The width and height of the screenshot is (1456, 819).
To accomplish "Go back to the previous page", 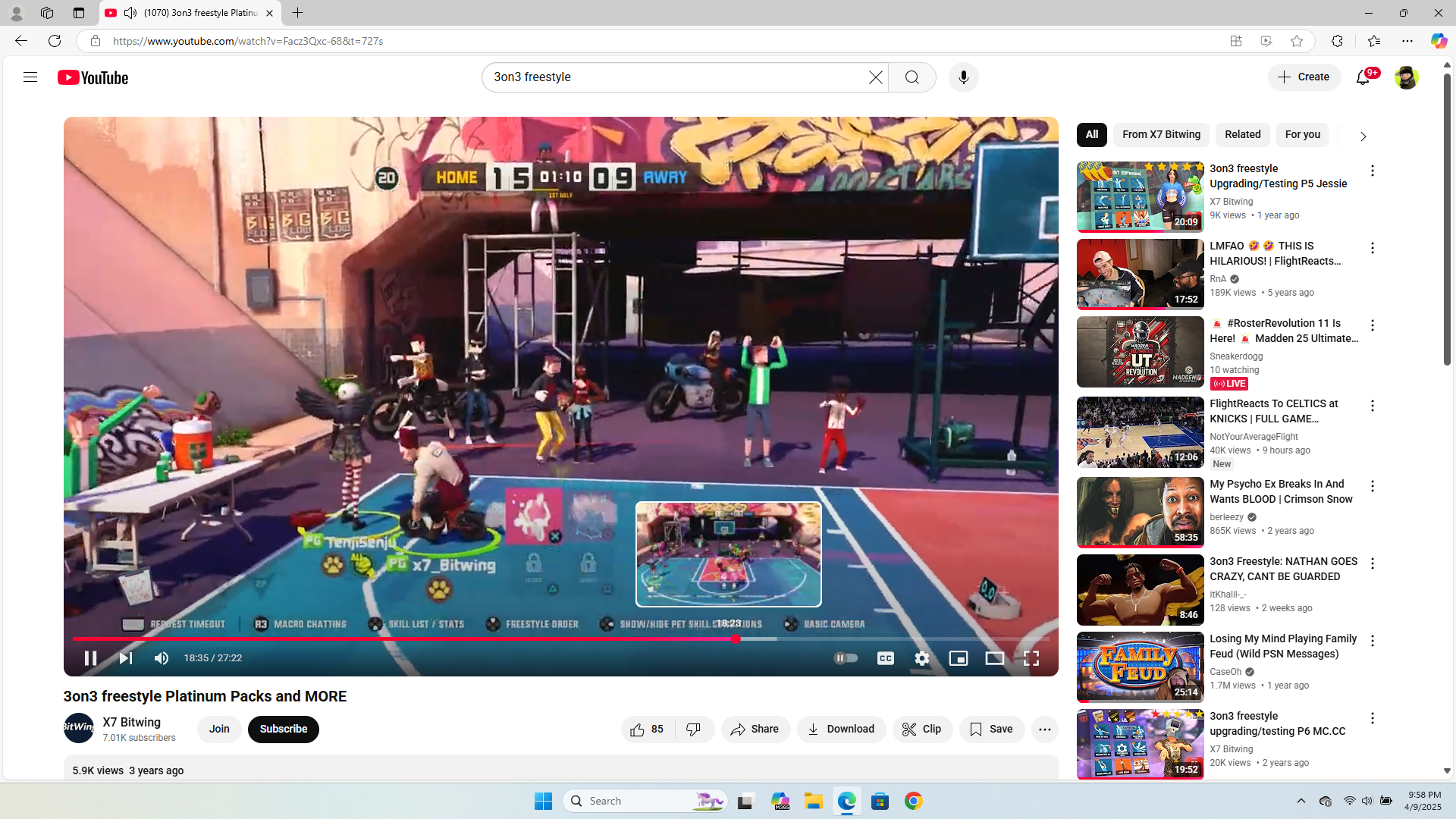I will [20, 41].
